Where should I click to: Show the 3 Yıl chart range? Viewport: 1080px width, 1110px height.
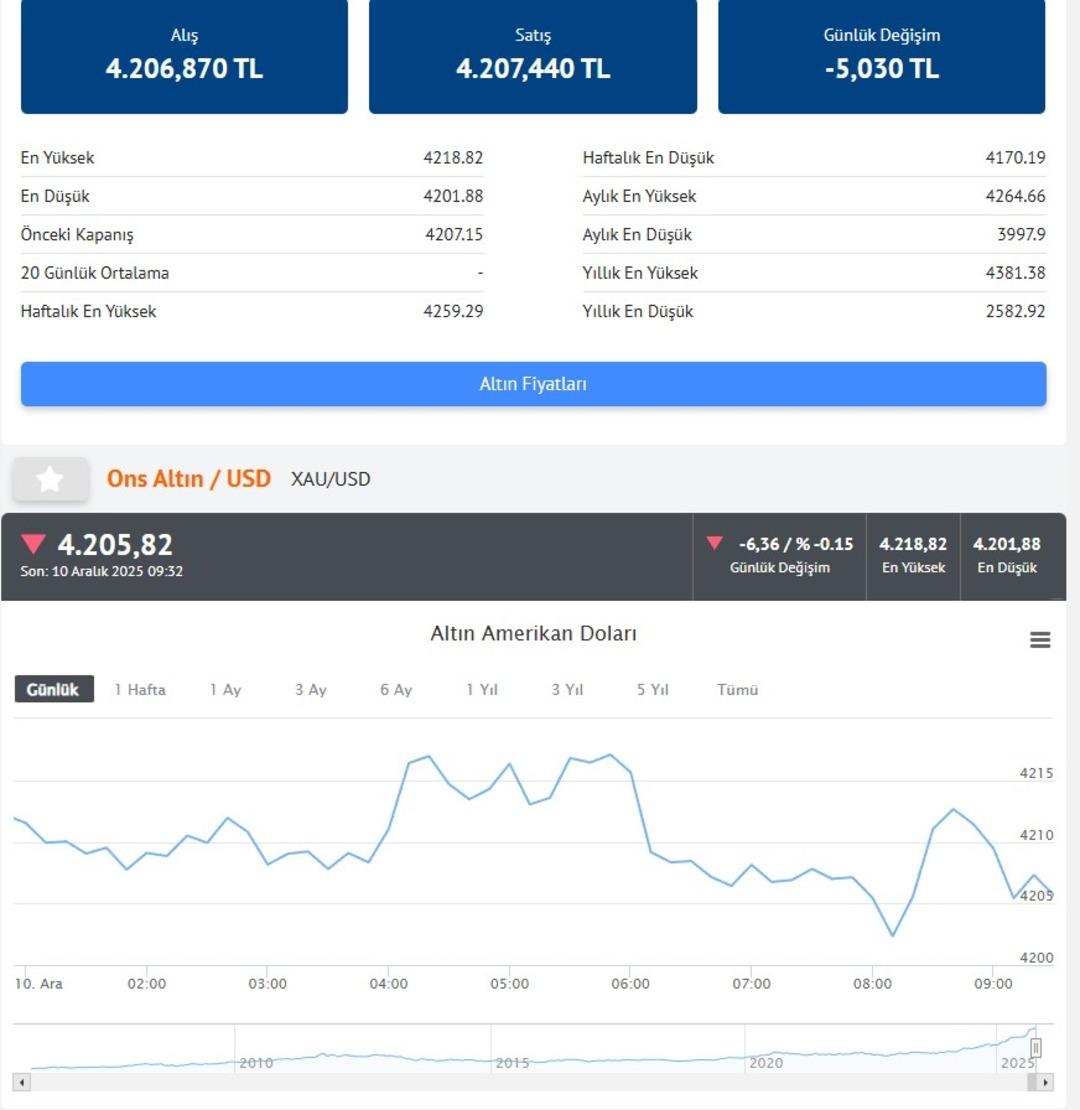(x=567, y=689)
